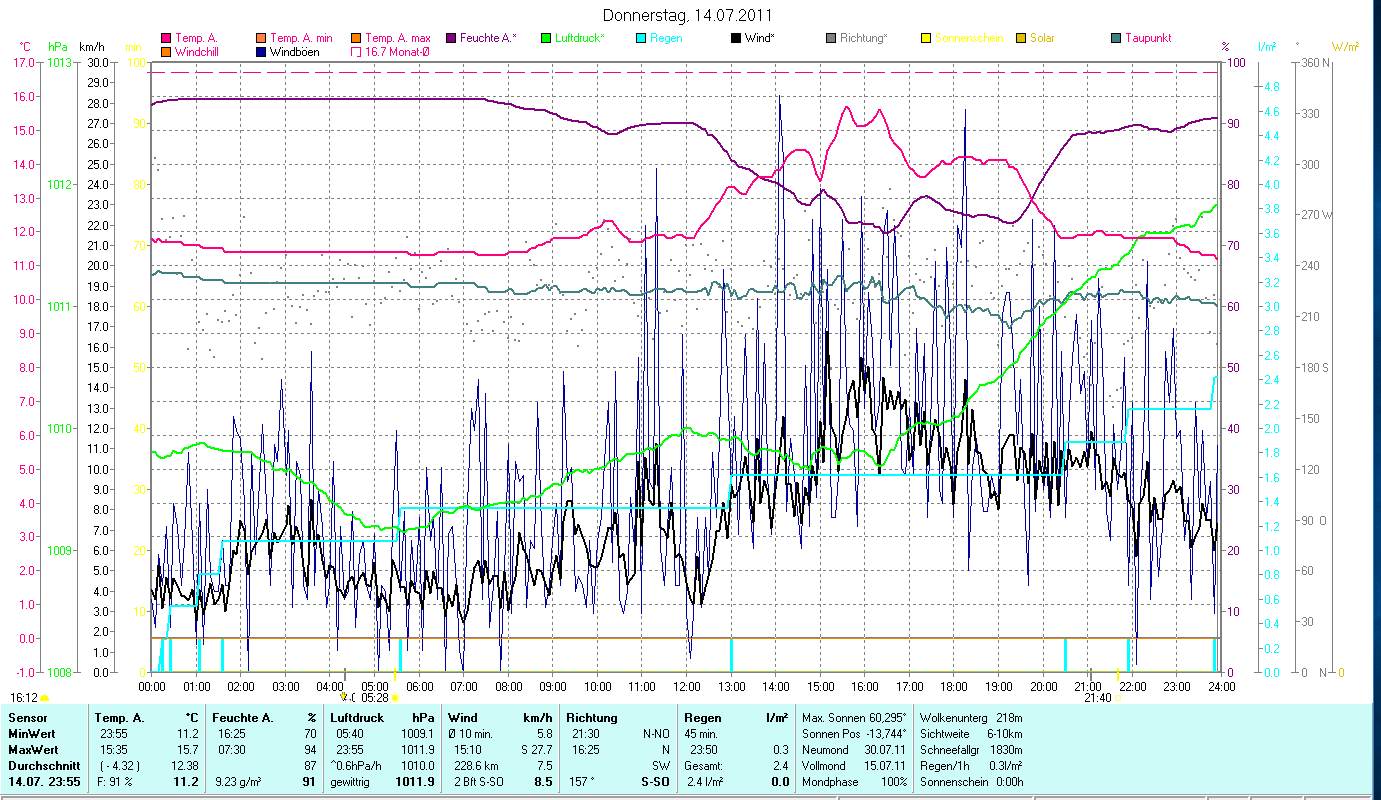The height and width of the screenshot is (800, 1381).
Task: Click the magenta Temp. A. legend swatch
Action: pyautogui.click(x=166, y=38)
